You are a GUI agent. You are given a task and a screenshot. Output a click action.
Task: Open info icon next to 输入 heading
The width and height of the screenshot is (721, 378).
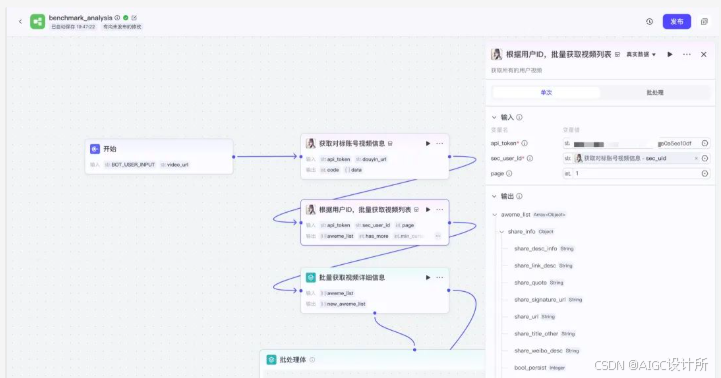click(x=519, y=117)
